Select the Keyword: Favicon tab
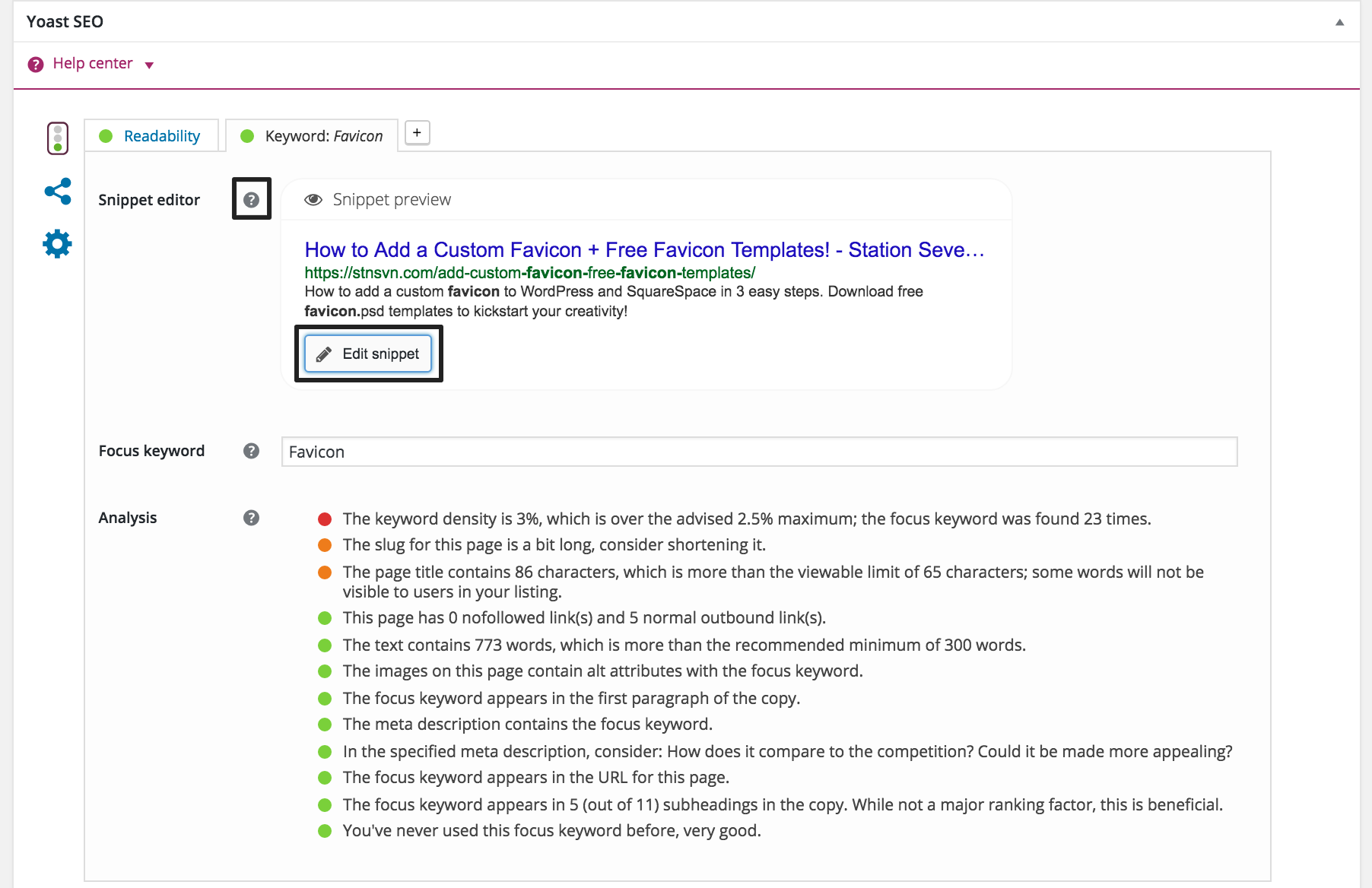This screenshot has width=1372, height=888. click(312, 135)
